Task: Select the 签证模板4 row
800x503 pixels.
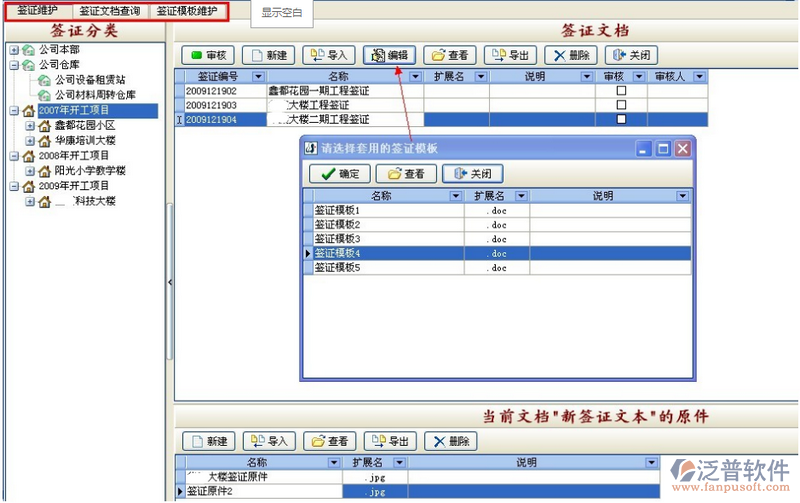Action: click(497, 253)
